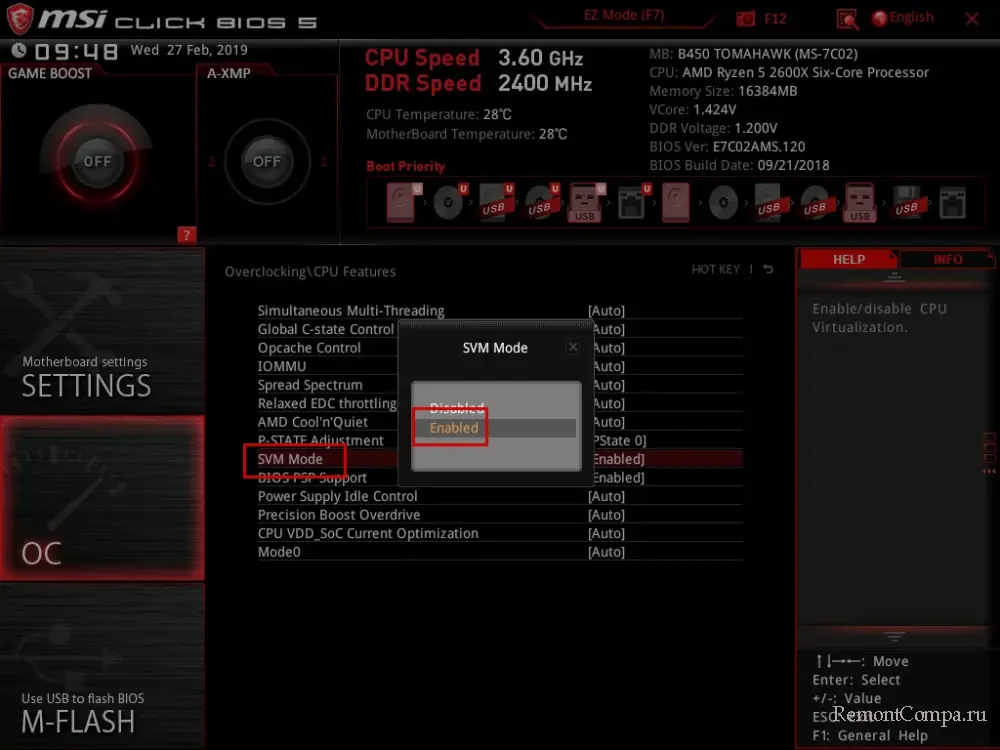Viewport: 1000px width, 750px height.
Task: Select Disabled option in SVM Mode popup
Action: (x=457, y=408)
